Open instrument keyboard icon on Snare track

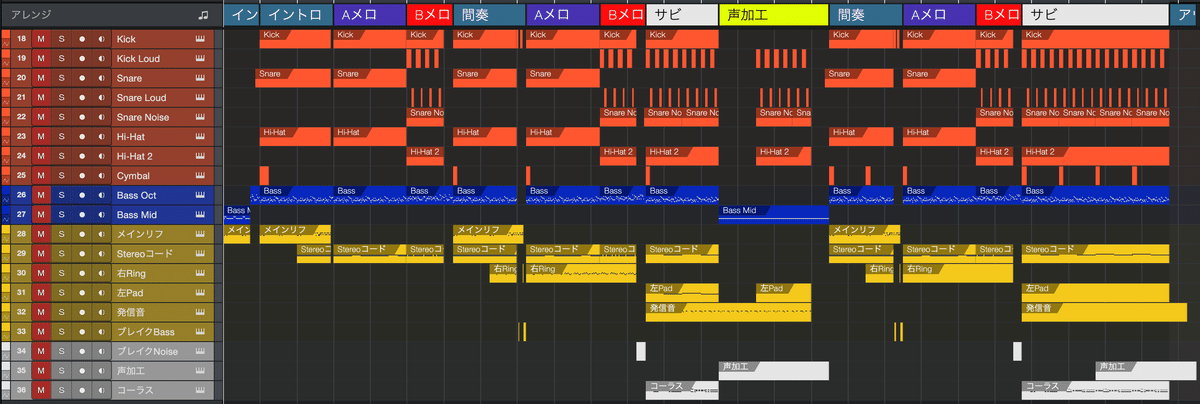(199, 78)
